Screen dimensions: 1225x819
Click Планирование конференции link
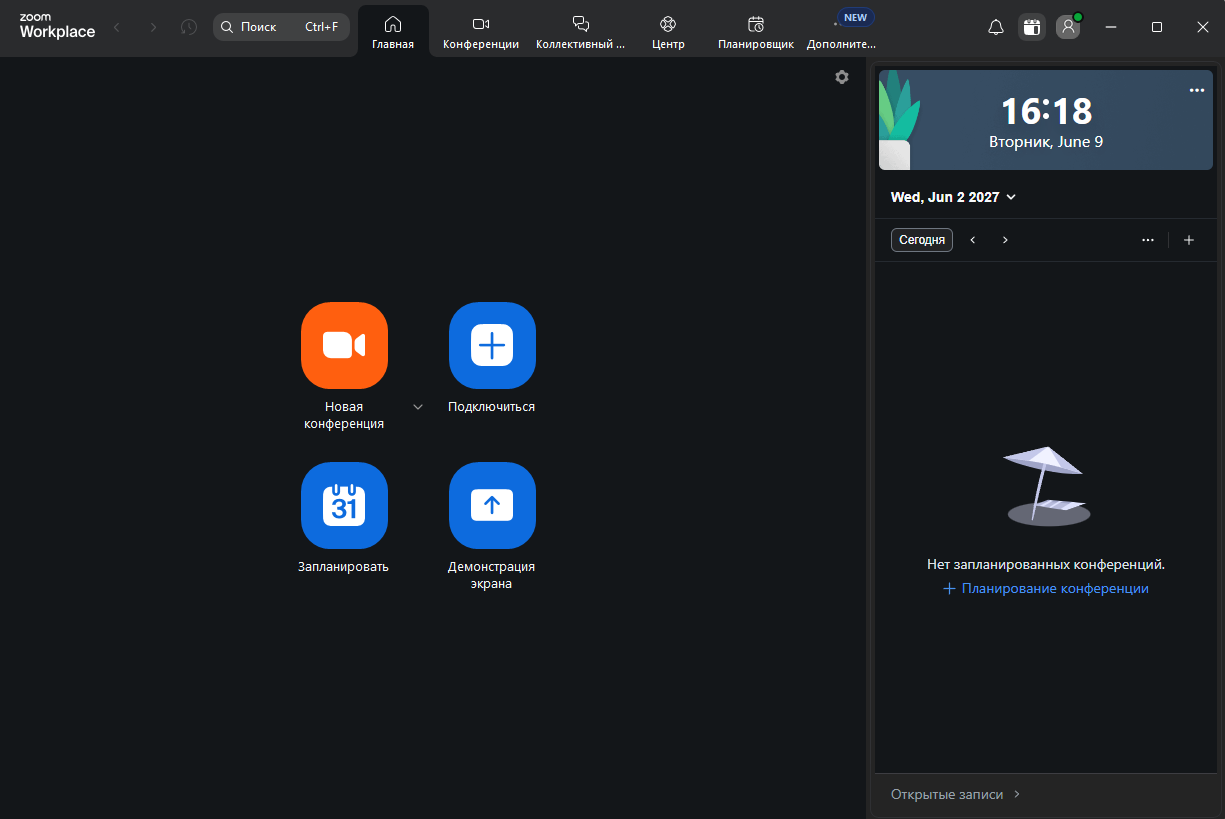[x=1046, y=589]
